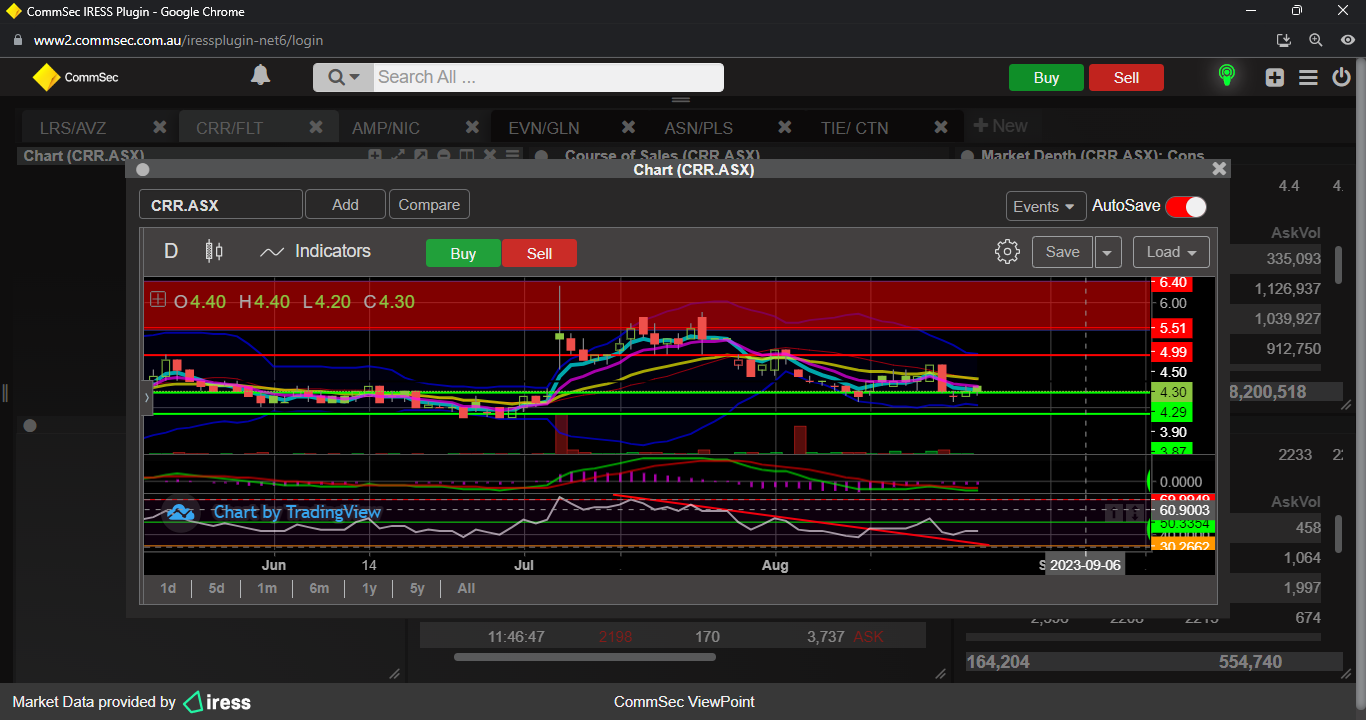Edit the CRR.ASX symbol field

point(221,205)
